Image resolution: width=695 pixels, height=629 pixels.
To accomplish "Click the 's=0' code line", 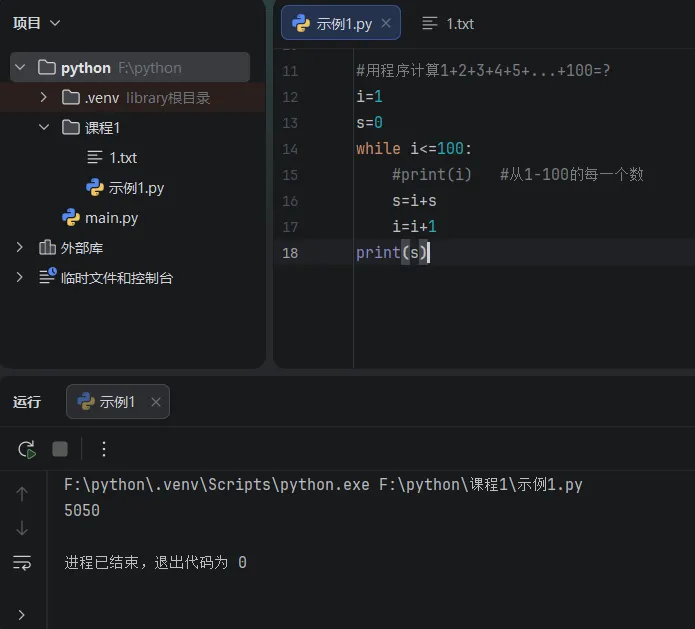I will pos(369,122).
